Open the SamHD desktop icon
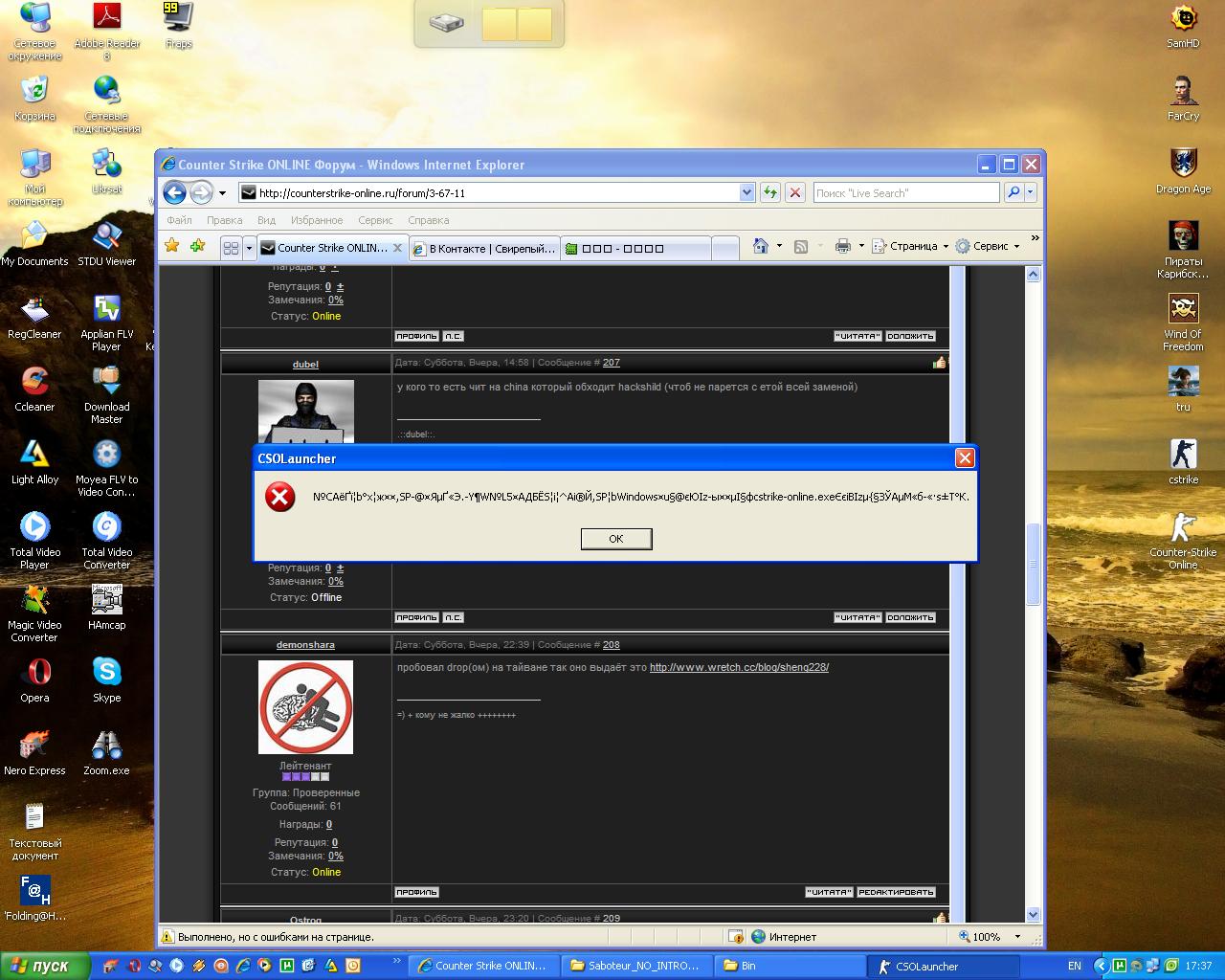Viewport: 1225px width, 980px height. 1183,26
